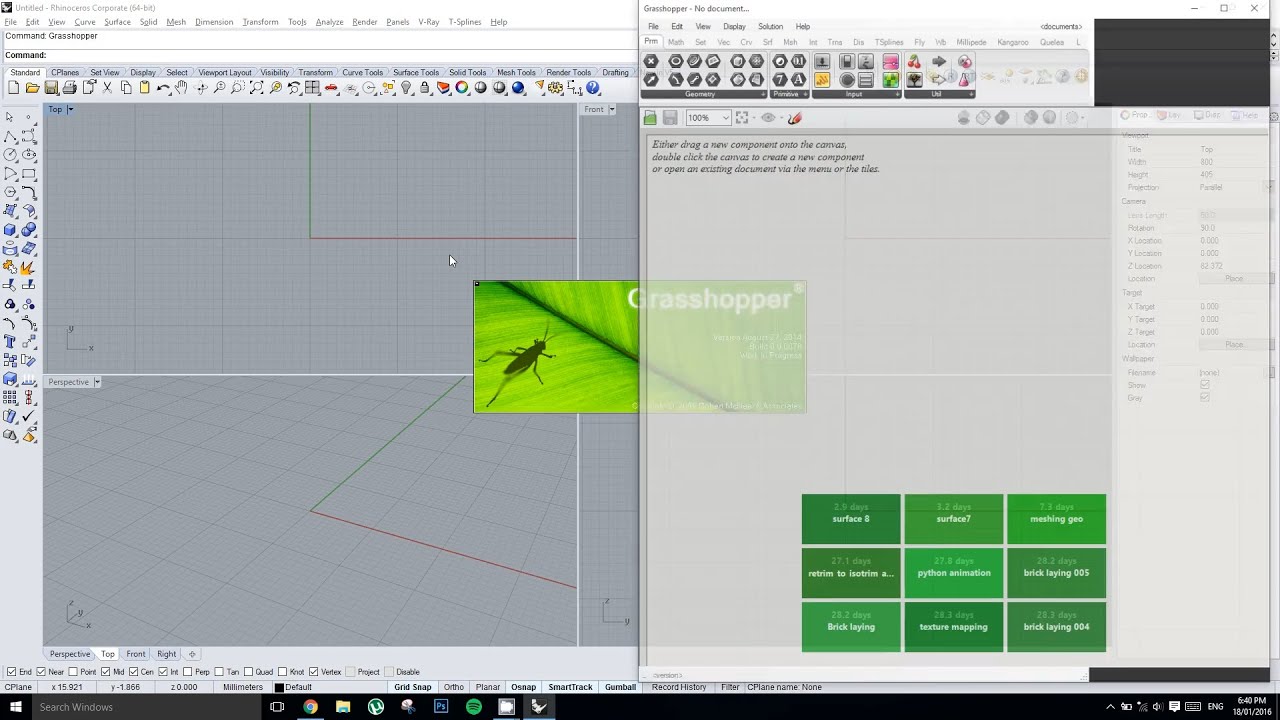Viewport: 1280px width, 720px height.
Task: Click the Print icon in Rhino toolbar
Action: point(69,88)
